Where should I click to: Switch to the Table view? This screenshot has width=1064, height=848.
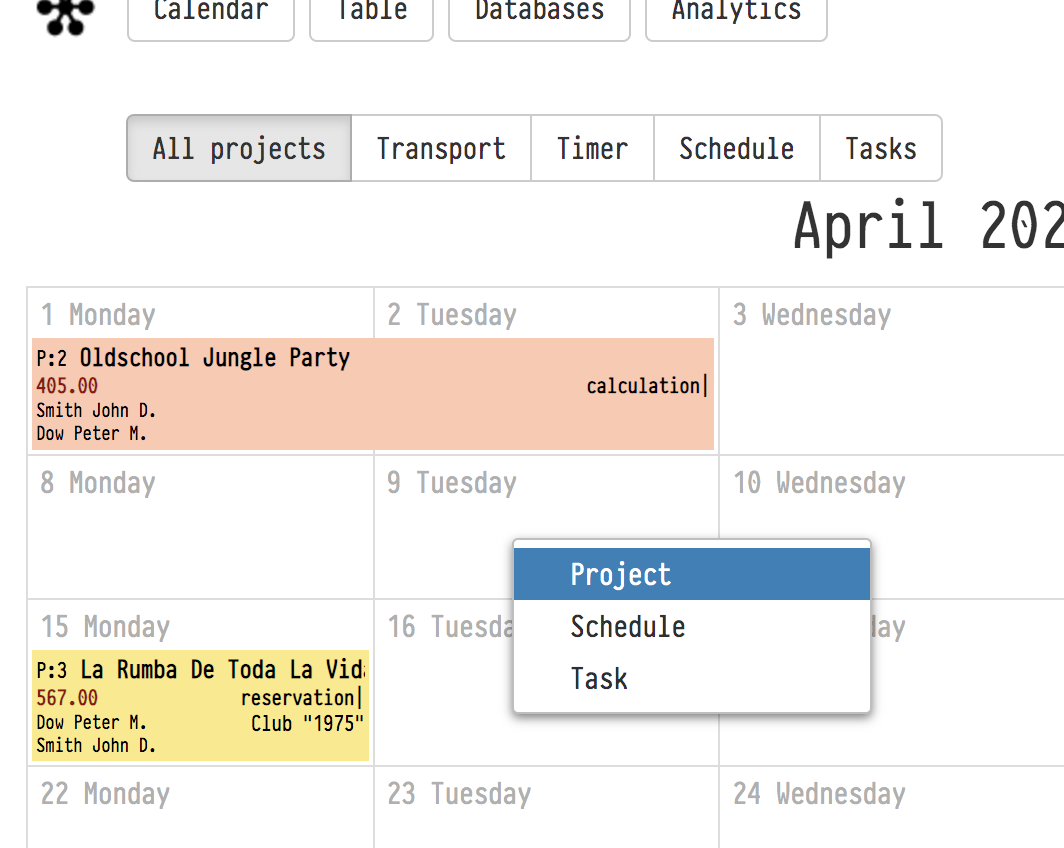371,14
